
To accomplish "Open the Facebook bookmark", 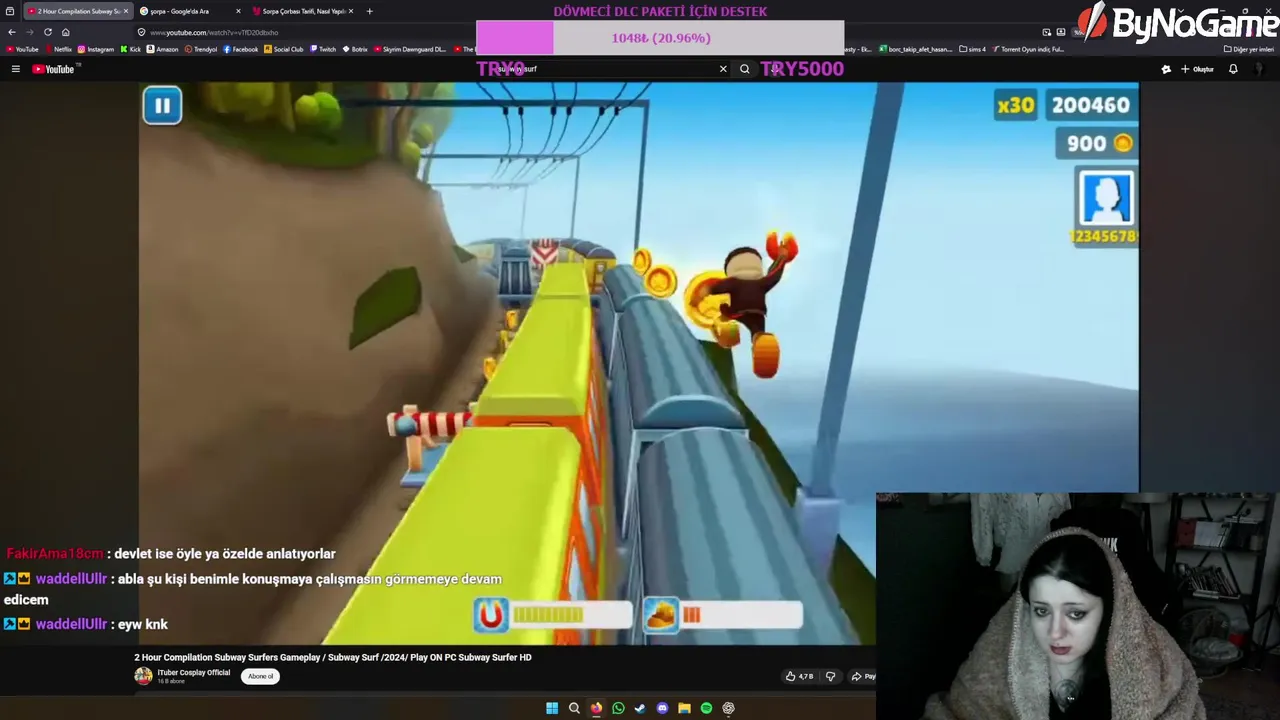I will pyautogui.click(x=240, y=49).
